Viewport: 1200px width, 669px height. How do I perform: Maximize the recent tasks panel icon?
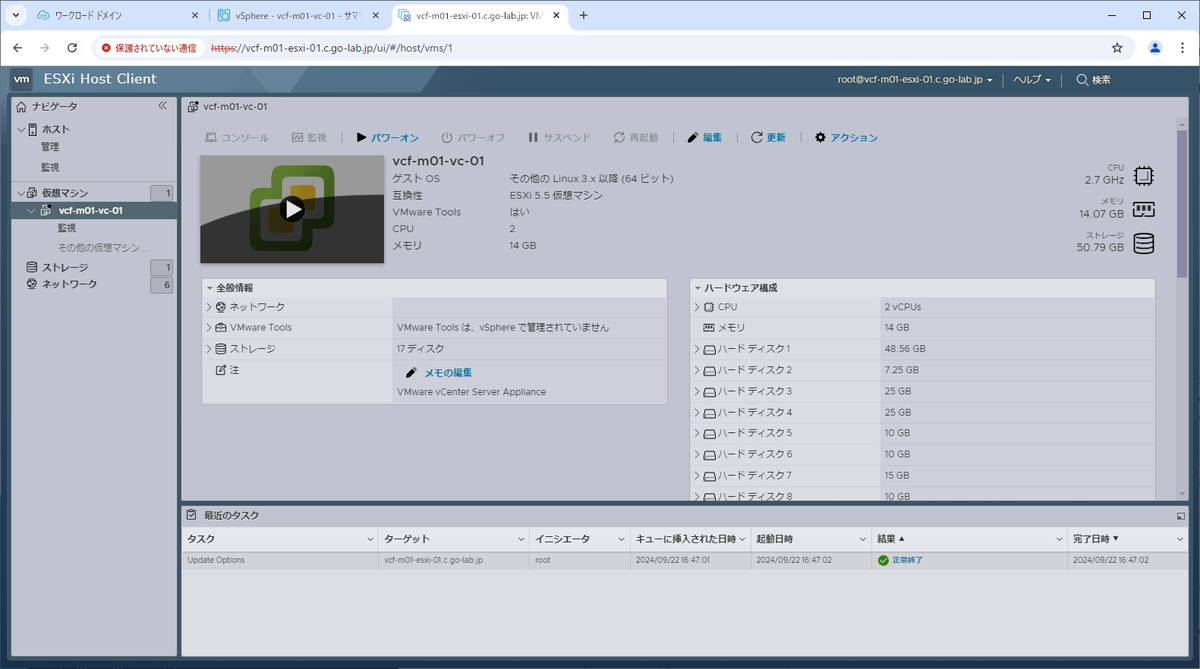pyautogui.click(x=1181, y=516)
